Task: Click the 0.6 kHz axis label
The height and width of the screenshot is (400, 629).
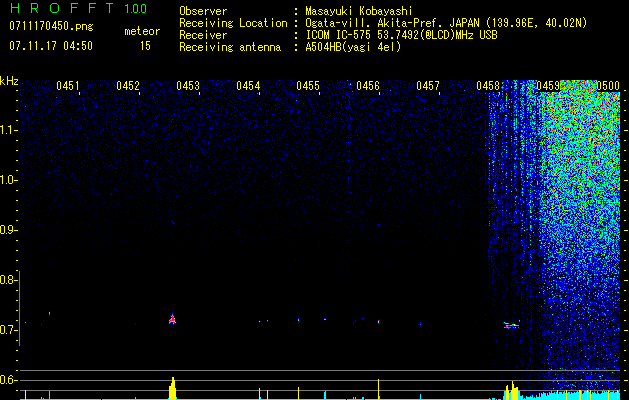Action: 8,380
